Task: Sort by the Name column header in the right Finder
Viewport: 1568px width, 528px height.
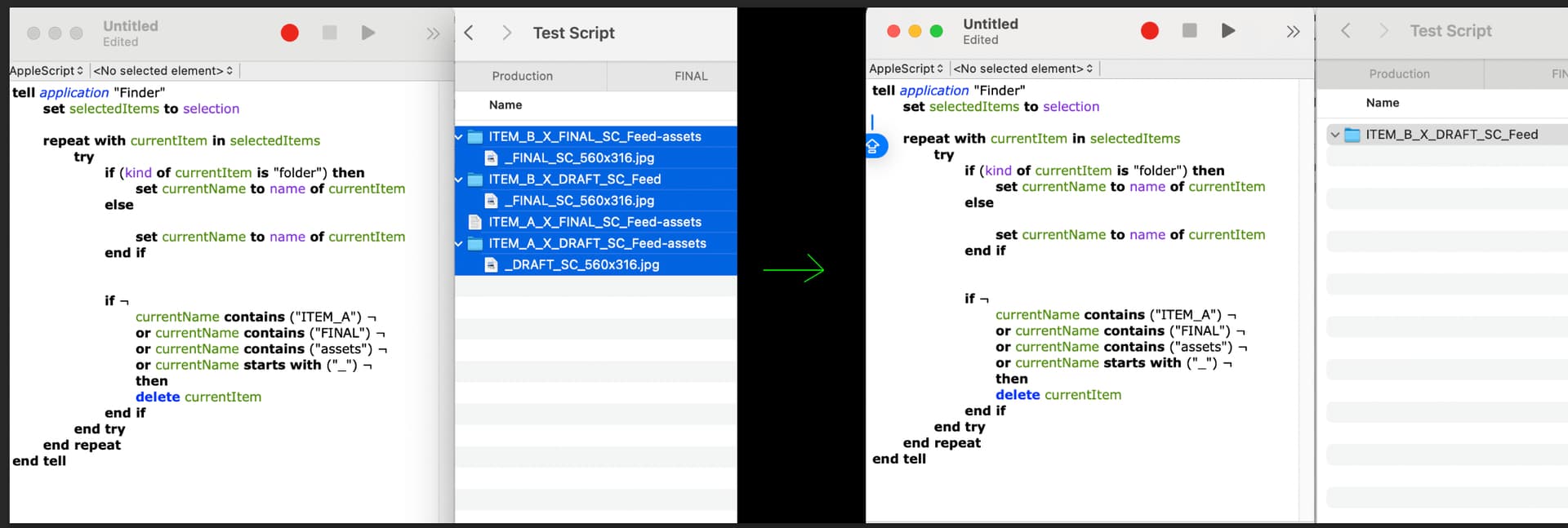Action: tap(1383, 103)
